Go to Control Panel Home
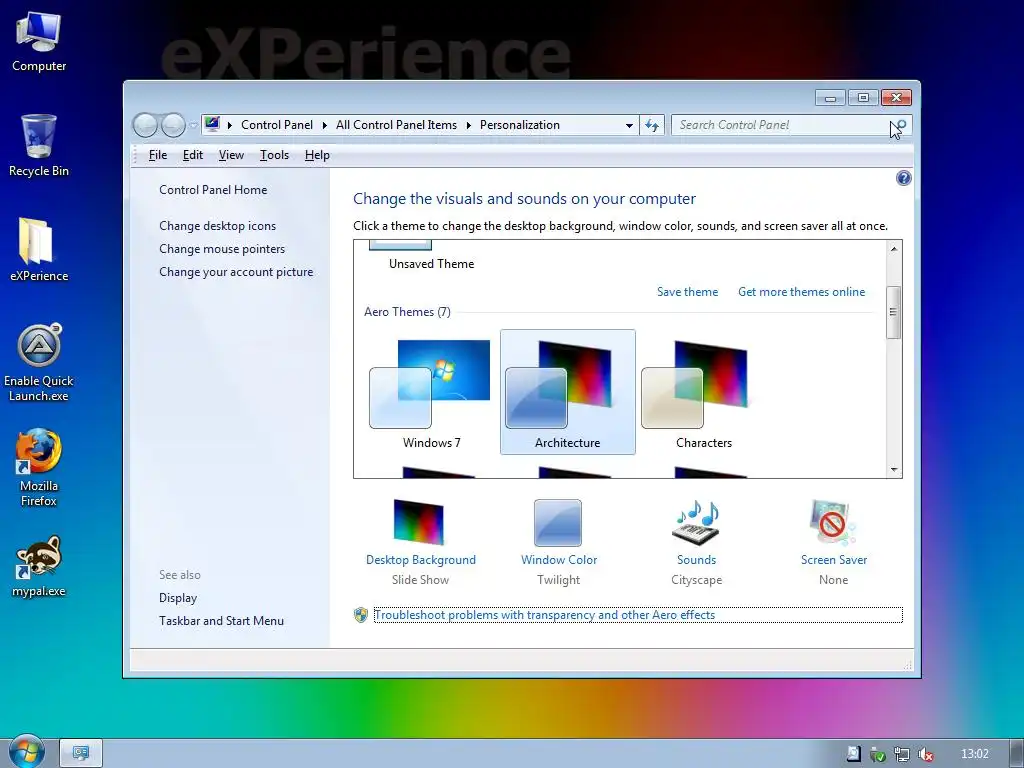Screen dimensions: 1024x768 tap(213, 189)
